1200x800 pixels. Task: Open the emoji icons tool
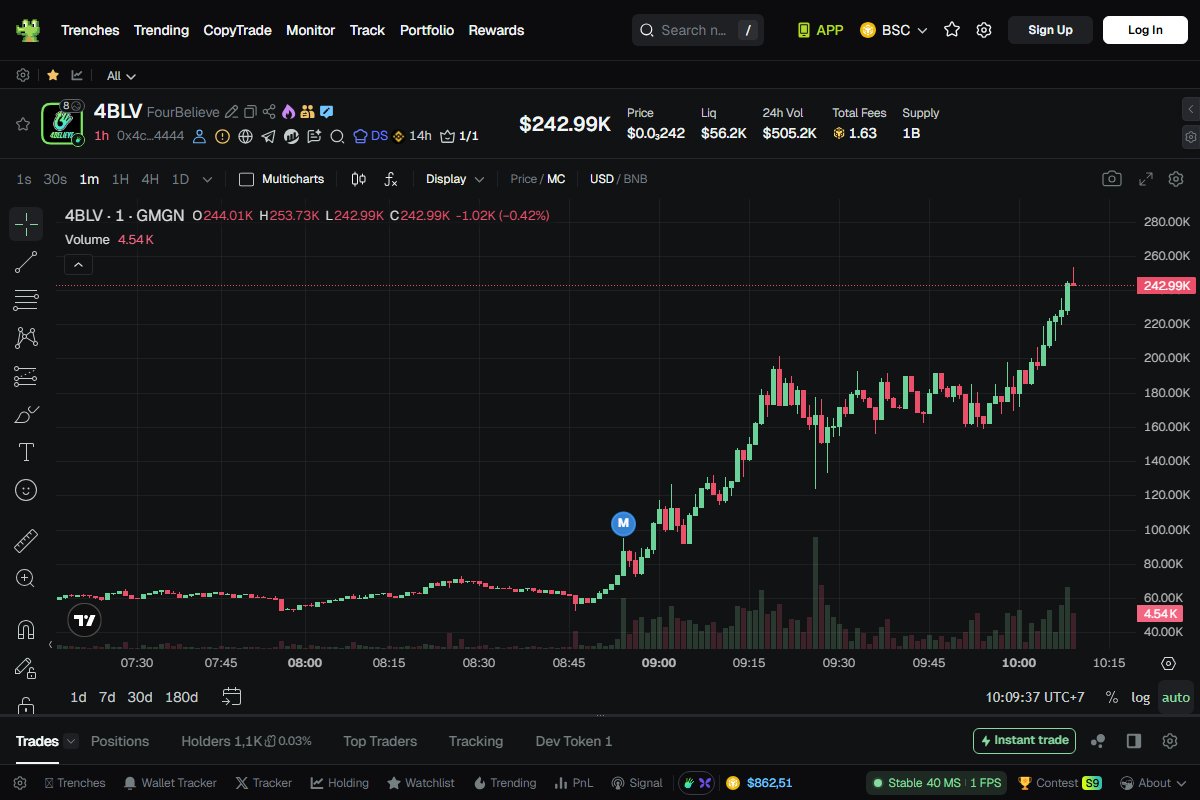click(26, 490)
